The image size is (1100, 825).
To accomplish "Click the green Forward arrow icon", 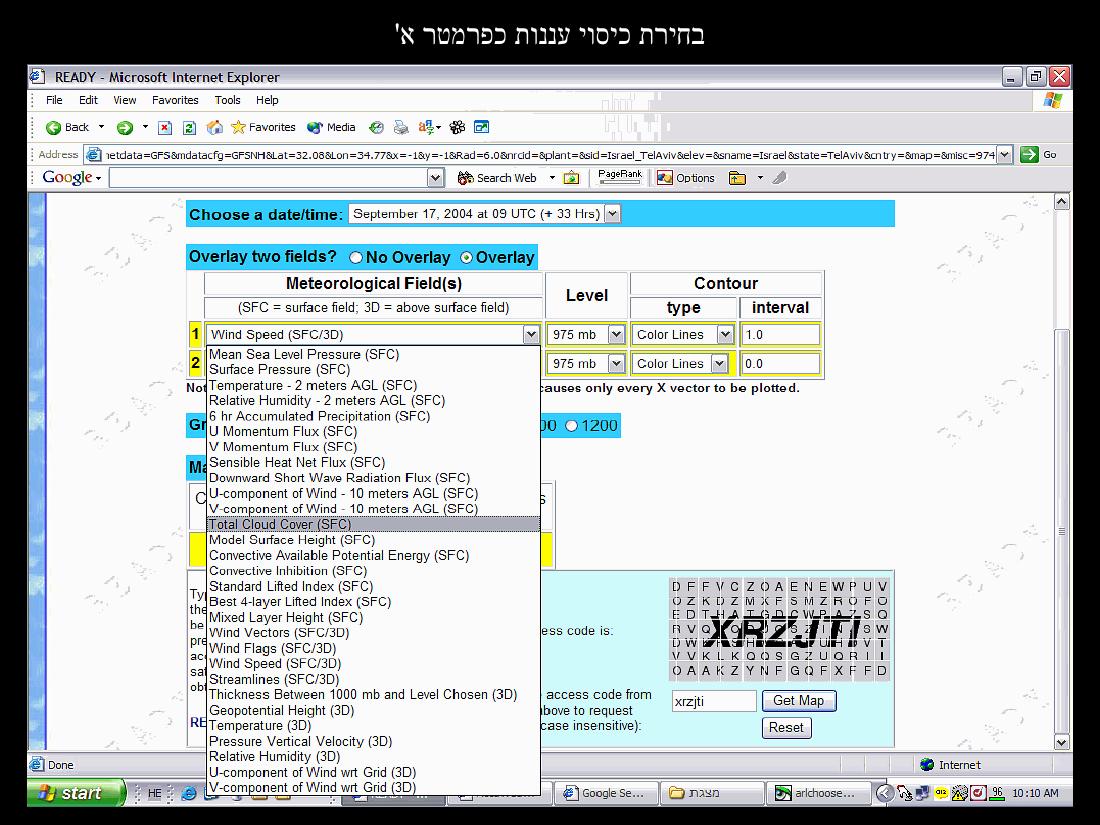I will pos(125,128).
